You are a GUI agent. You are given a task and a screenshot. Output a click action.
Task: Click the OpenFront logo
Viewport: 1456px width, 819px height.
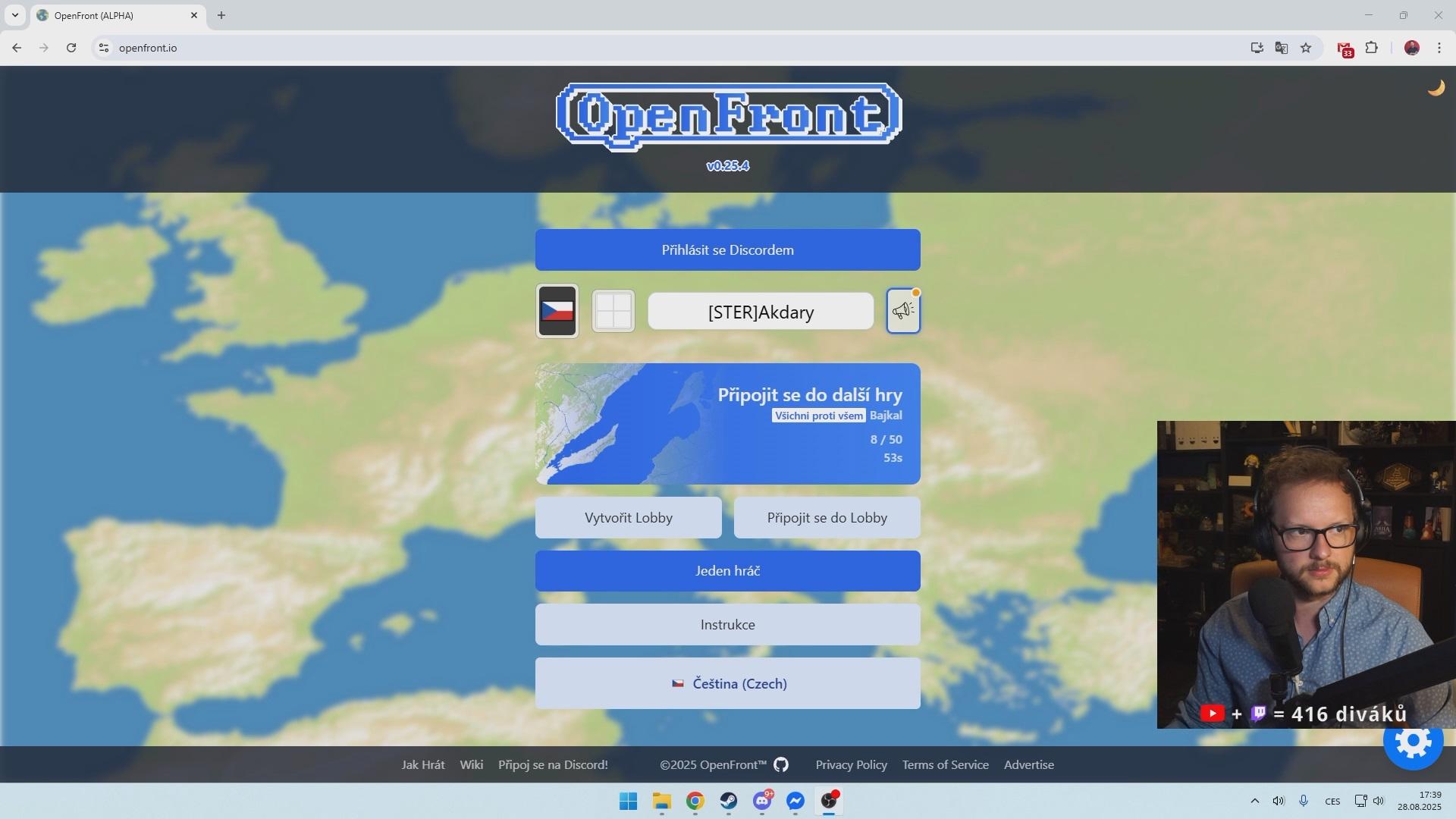[x=729, y=116]
